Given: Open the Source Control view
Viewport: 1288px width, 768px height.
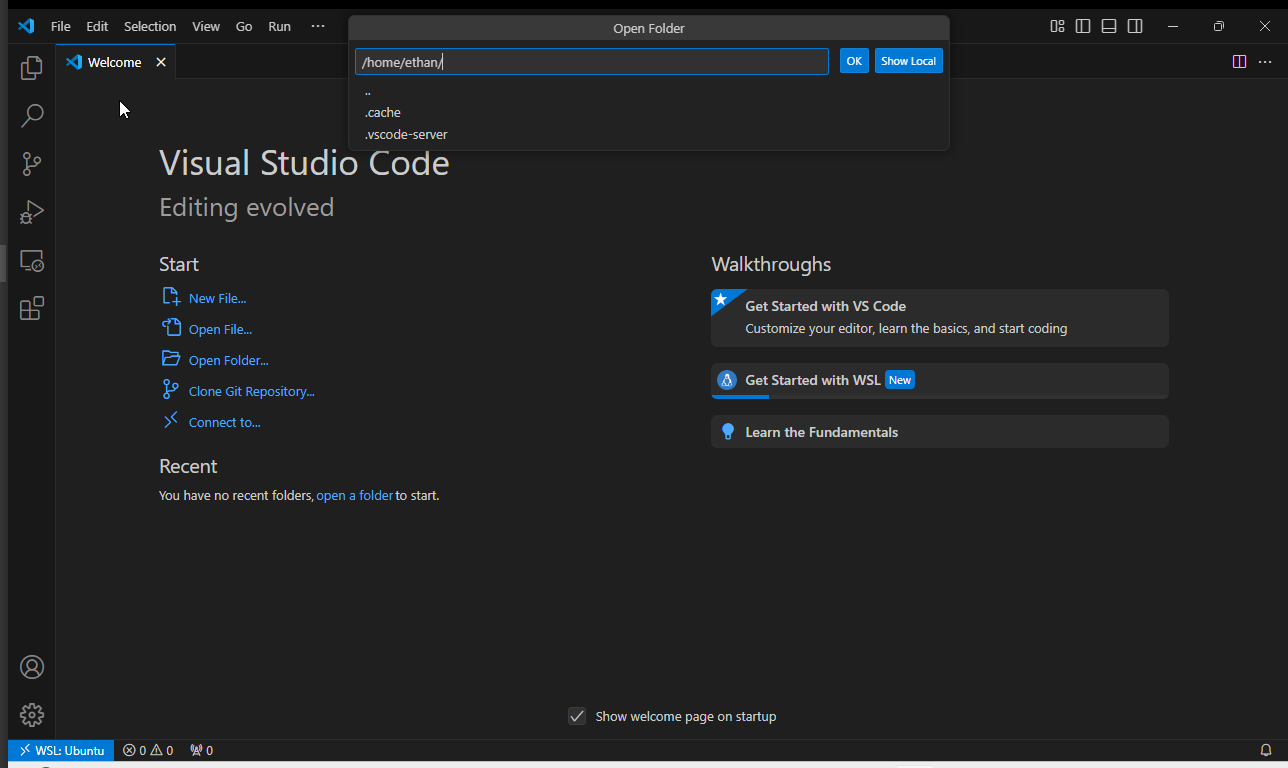Looking at the screenshot, I should pos(32,164).
